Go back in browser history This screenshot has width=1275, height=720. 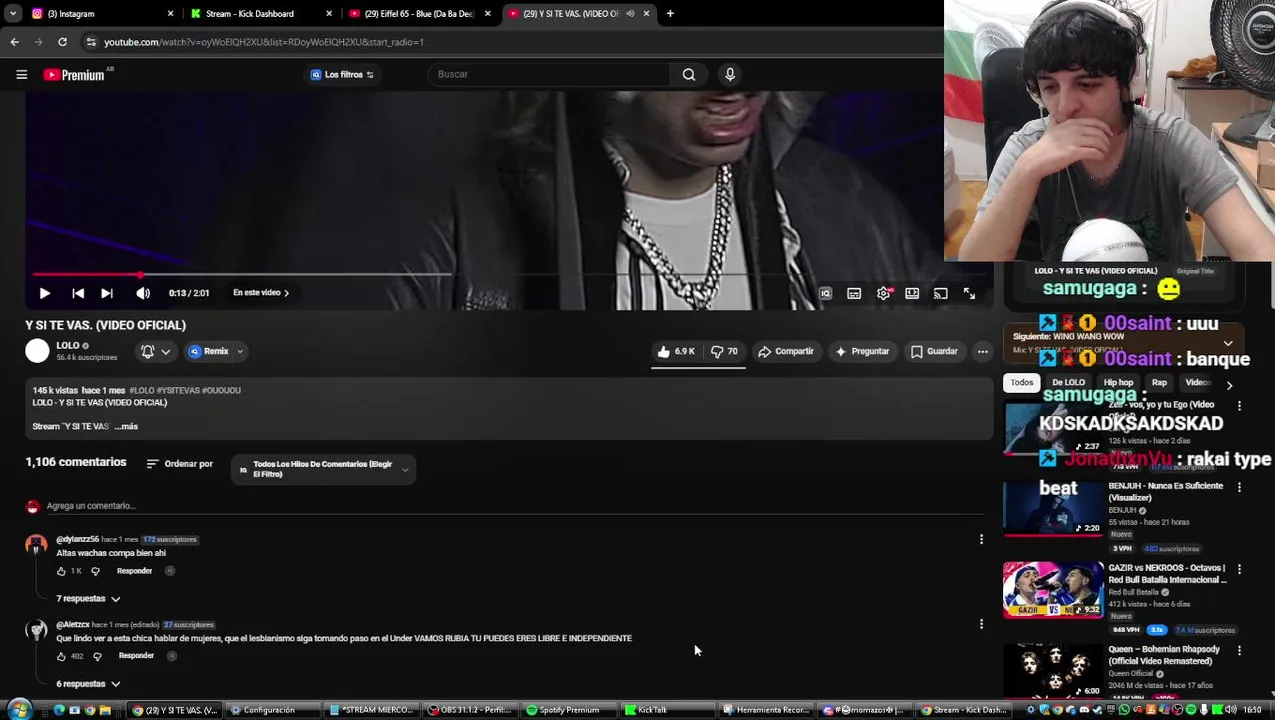(14, 42)
